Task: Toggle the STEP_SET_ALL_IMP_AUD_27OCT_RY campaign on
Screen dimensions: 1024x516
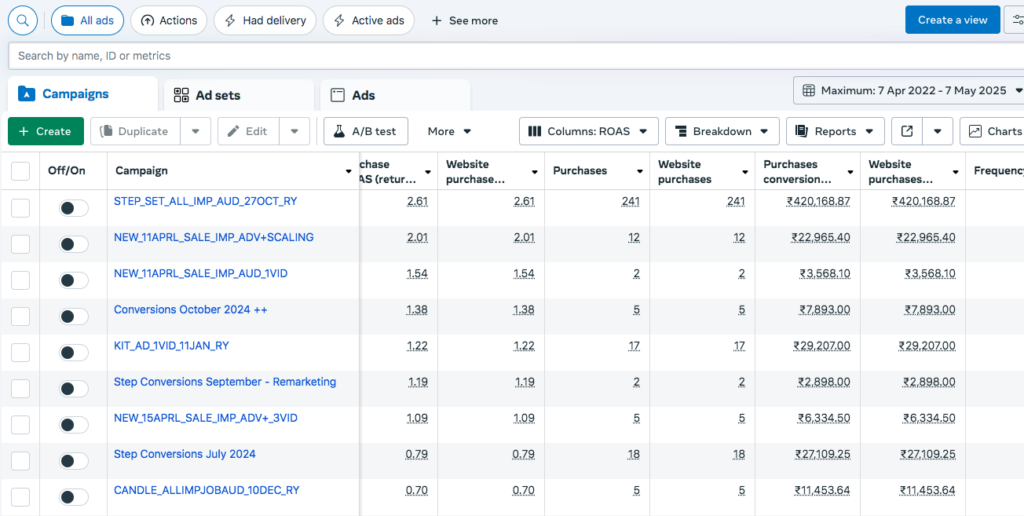Action: (x=73, y=208)
